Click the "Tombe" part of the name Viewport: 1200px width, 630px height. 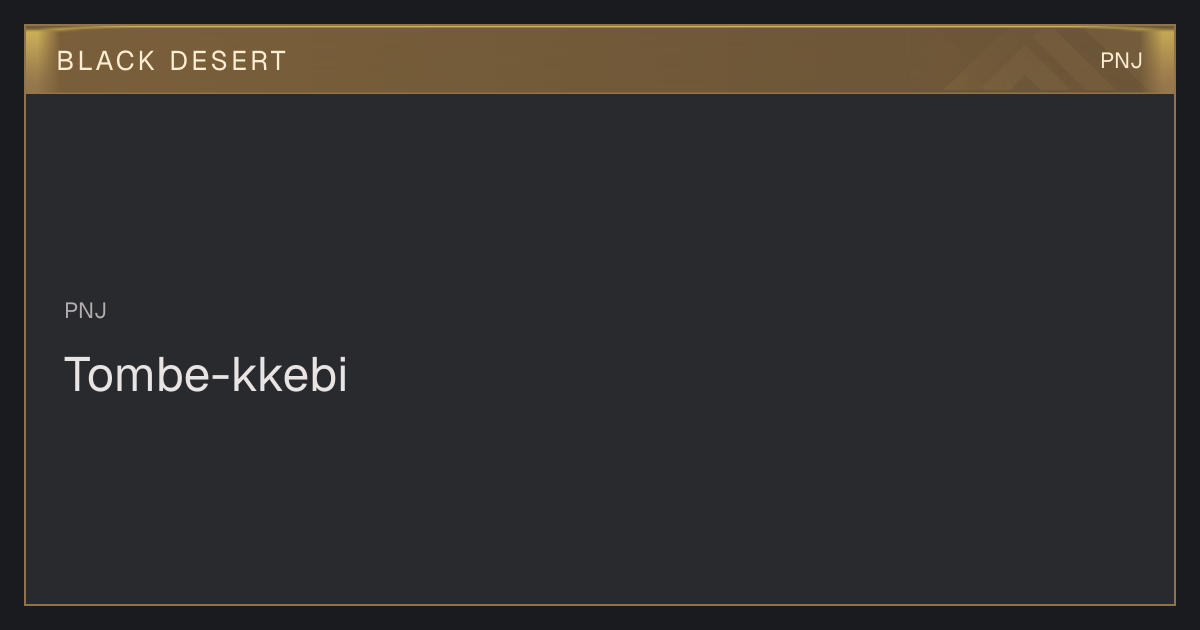click(138, 375)
